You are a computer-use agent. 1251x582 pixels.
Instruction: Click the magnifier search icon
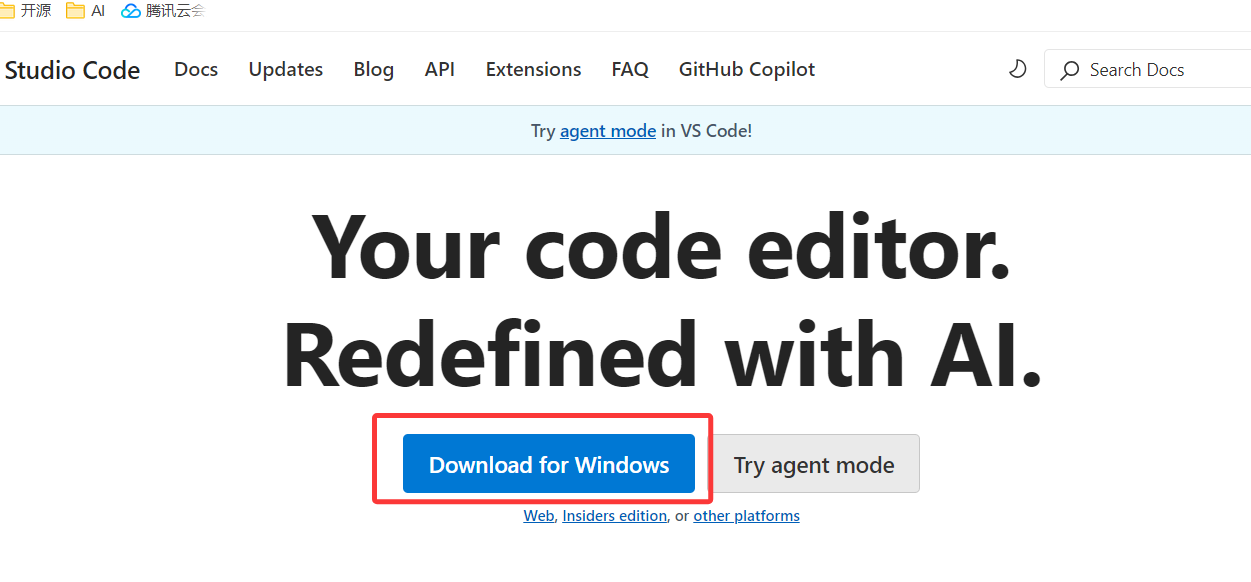tap(1070, 70)
